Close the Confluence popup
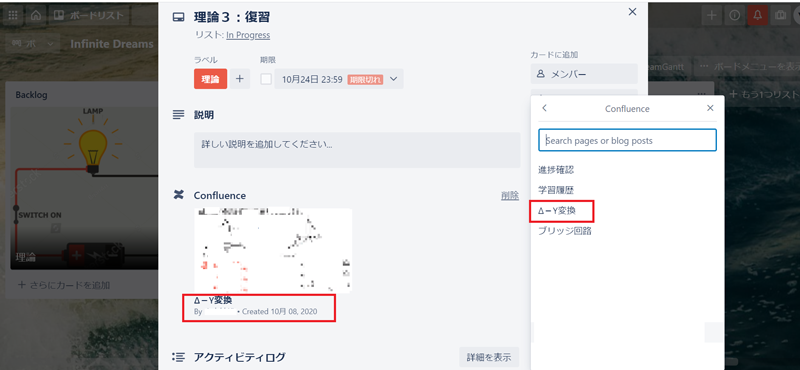 (710, 108)
